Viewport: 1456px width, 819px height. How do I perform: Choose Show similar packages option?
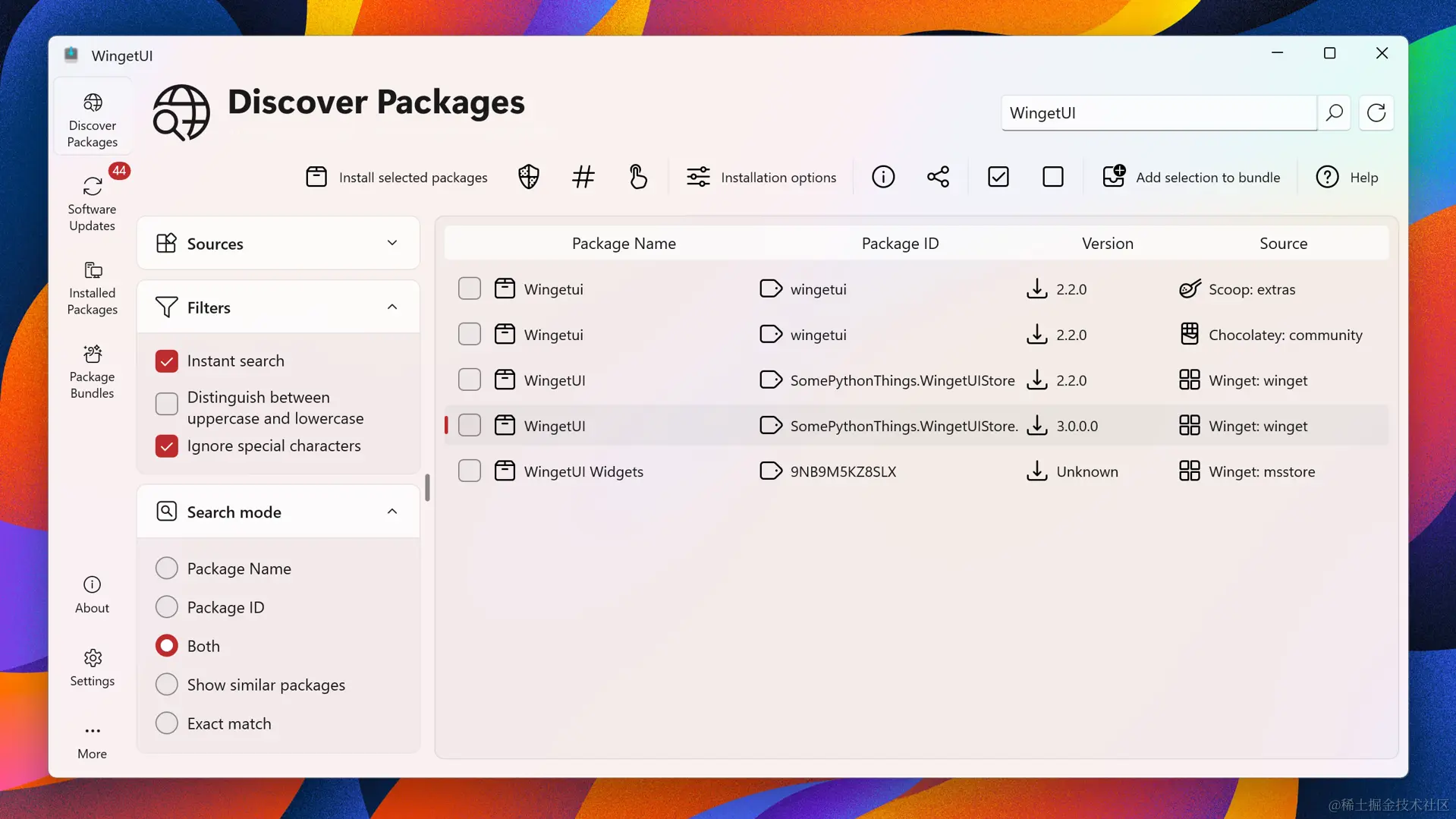tap(167, 684)
